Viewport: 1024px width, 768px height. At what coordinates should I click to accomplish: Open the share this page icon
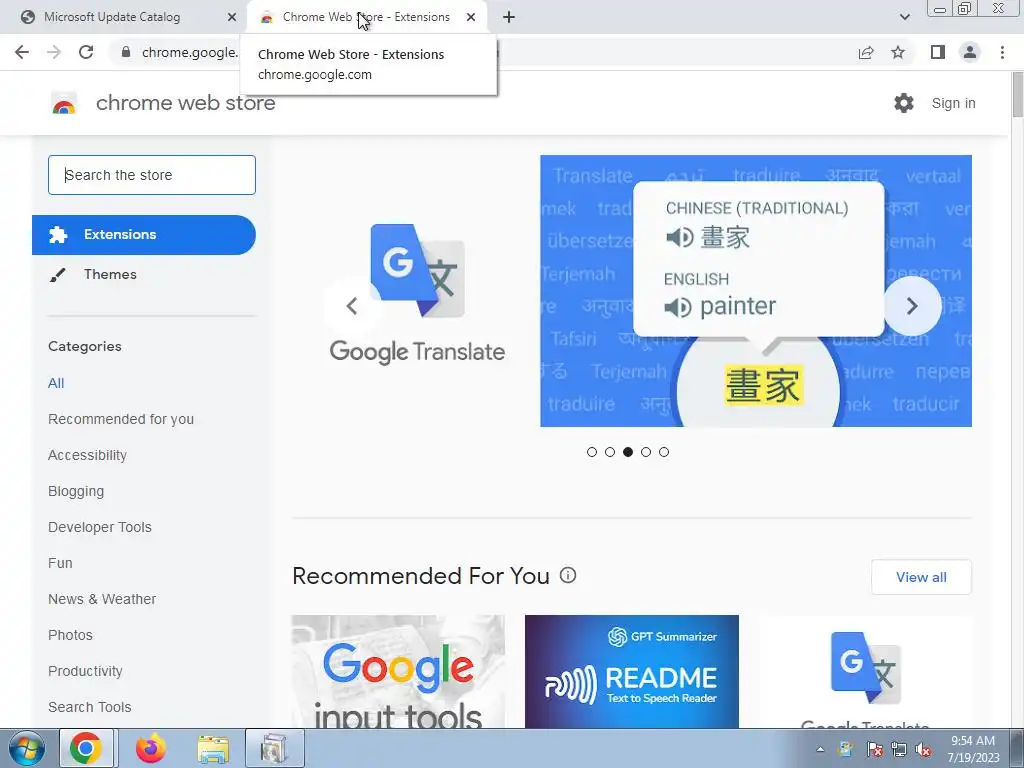pyautogui.click(x=866, y=52)
